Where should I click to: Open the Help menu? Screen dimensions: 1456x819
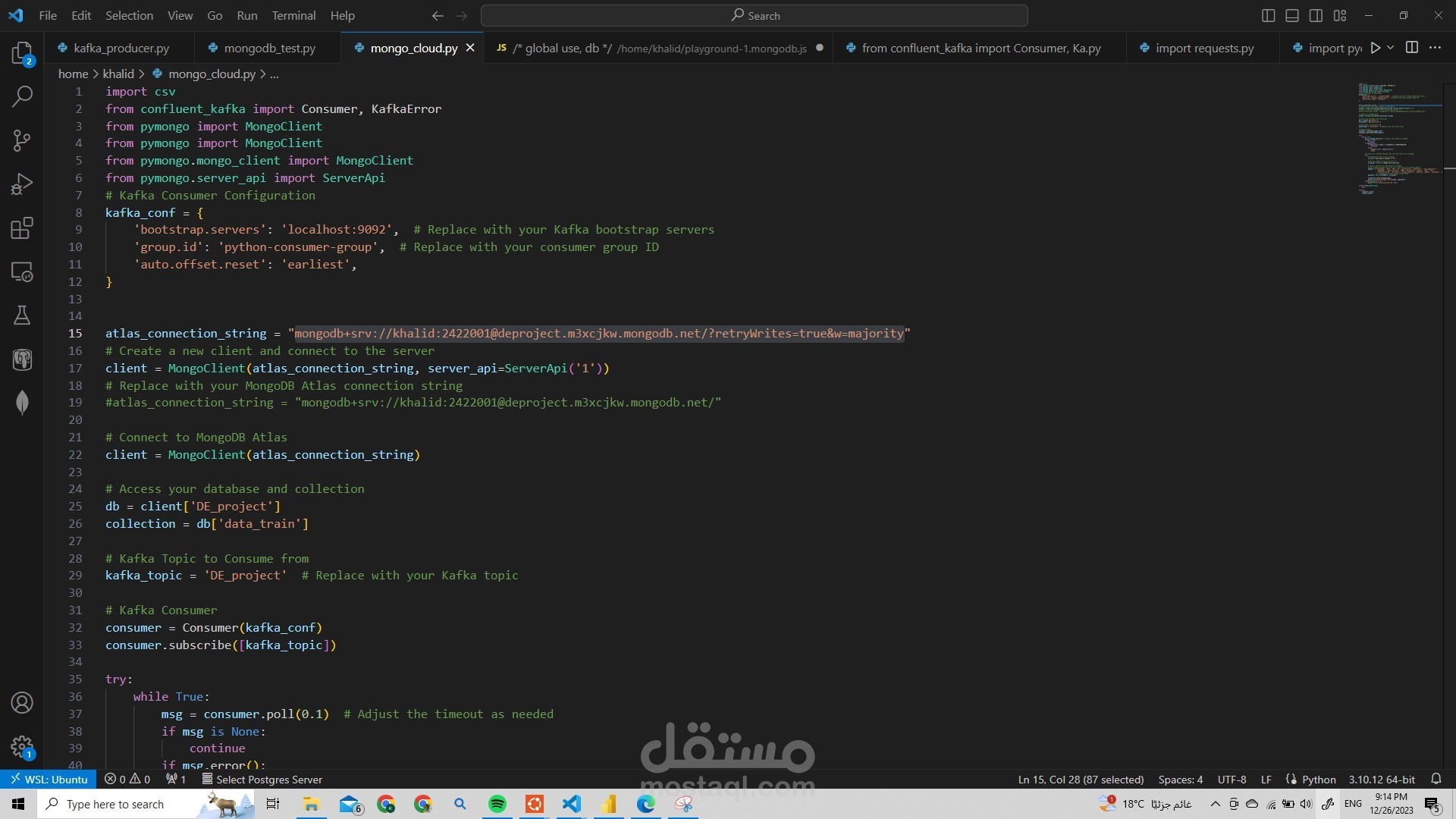342,15
